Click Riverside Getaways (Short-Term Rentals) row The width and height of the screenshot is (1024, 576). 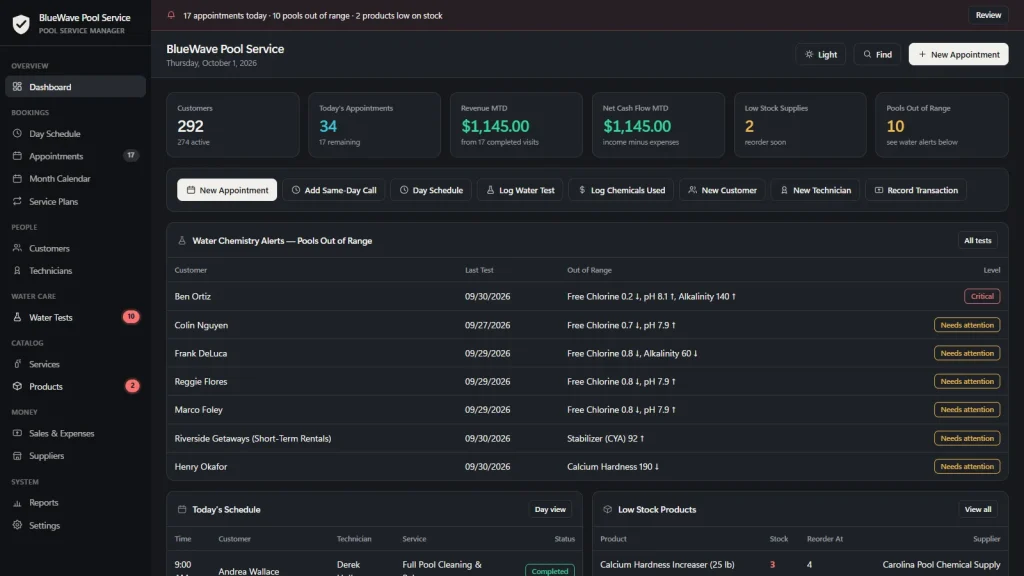(x=587, y=438)
